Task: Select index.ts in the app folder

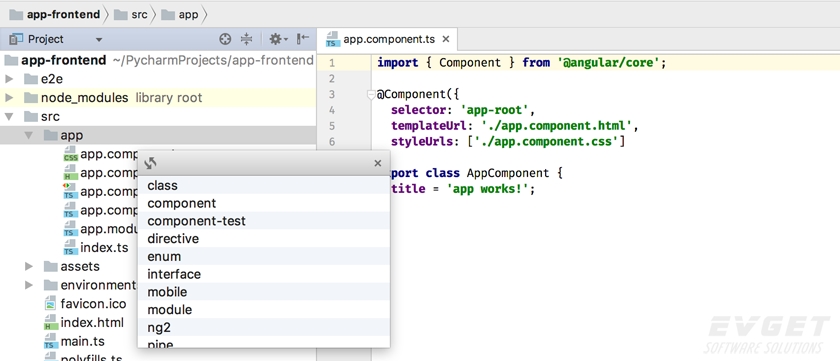Action: [x=104, y=248]
